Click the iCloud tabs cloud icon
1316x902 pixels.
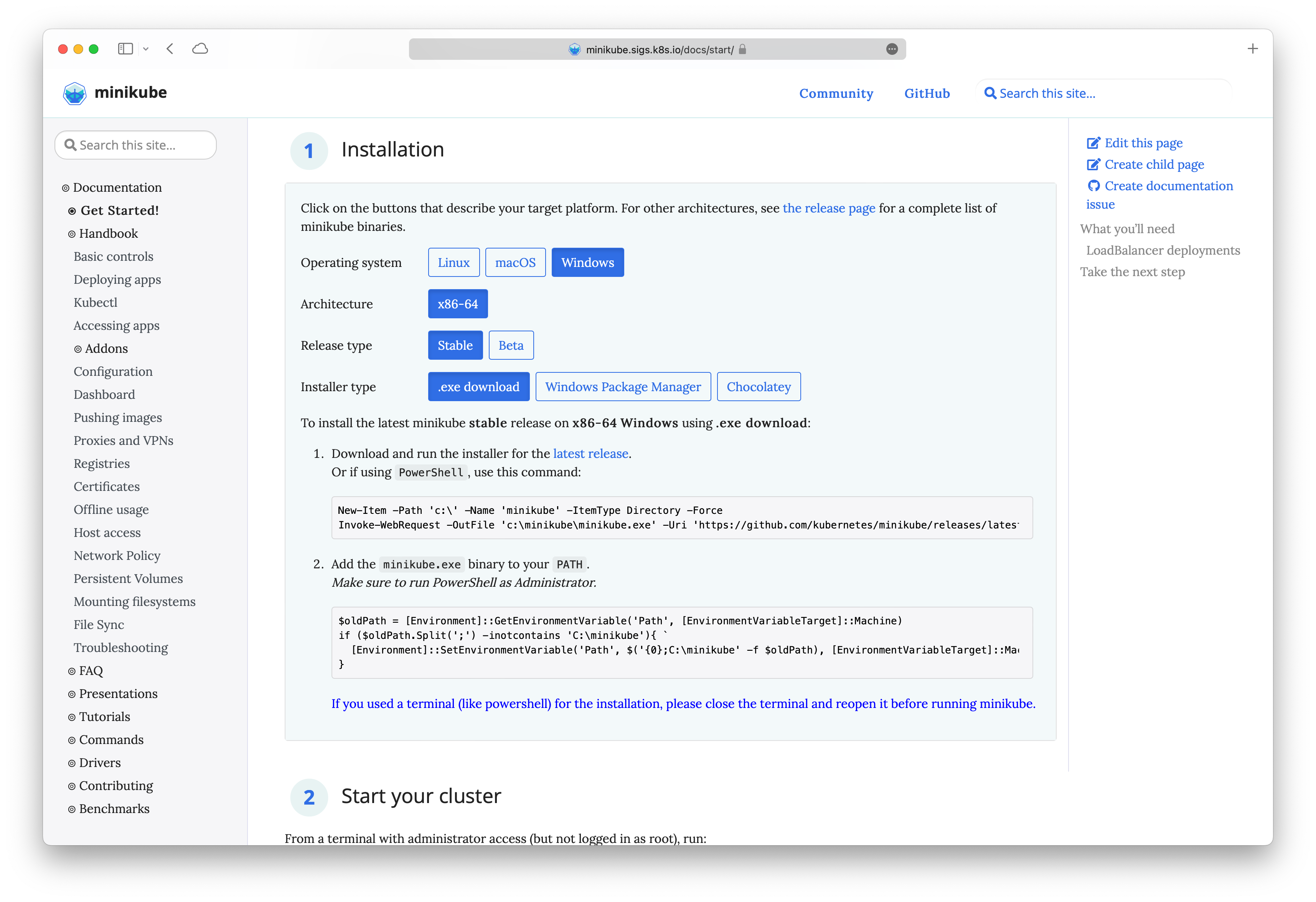click(x=200, y=49)
